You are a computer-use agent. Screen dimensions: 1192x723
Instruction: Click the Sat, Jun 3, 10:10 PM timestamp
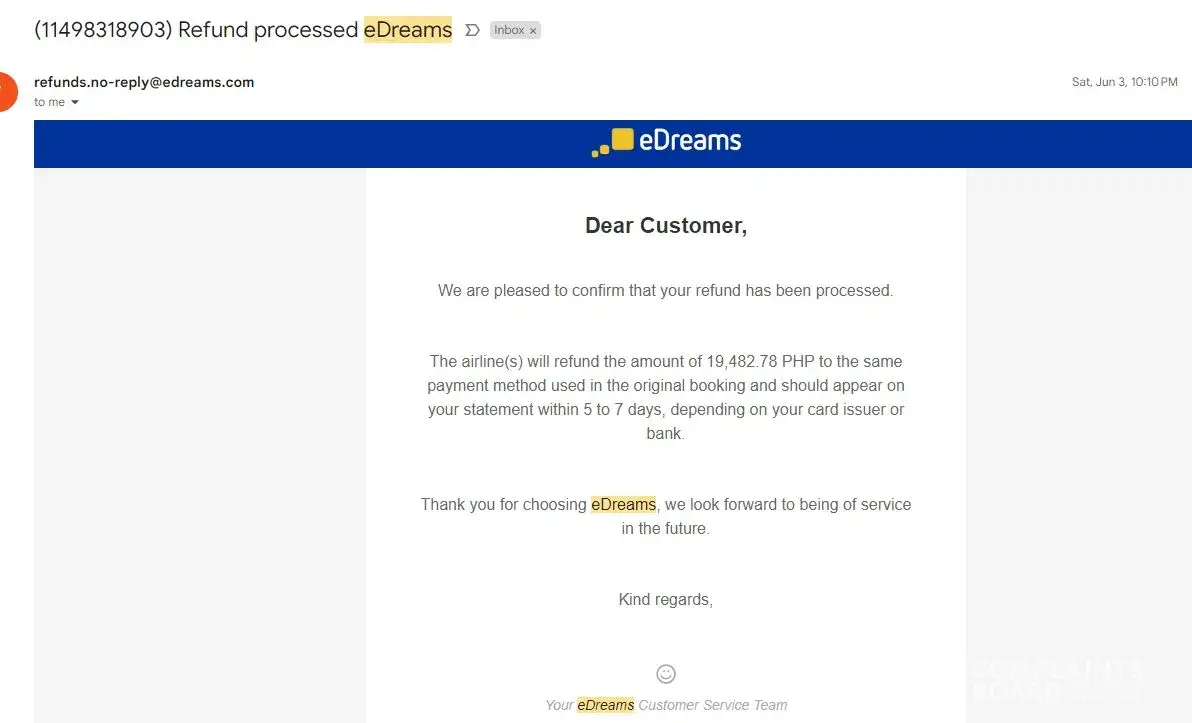point(1124,82)
